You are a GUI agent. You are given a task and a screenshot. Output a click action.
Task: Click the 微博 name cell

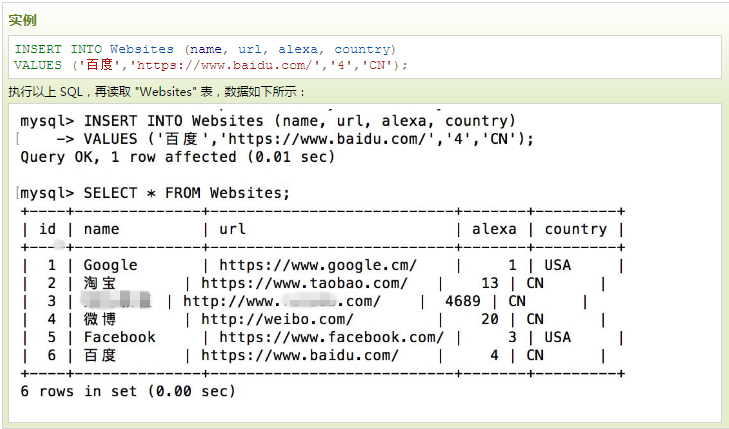click(x=99, y=319)
